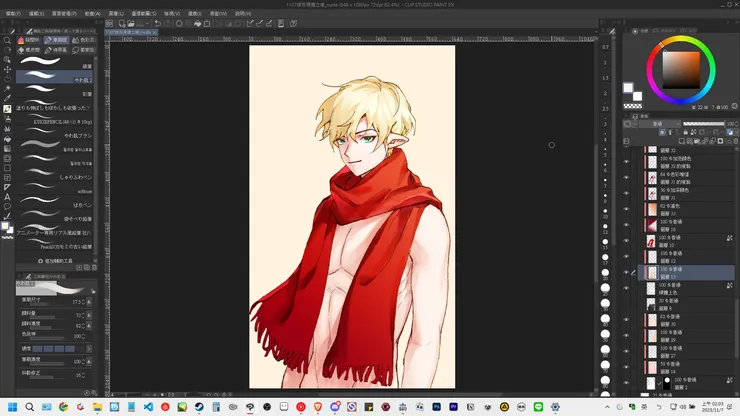740x416 pixels.
Task: Open Photoshop from the taskbar
Action: click(437, 407)
